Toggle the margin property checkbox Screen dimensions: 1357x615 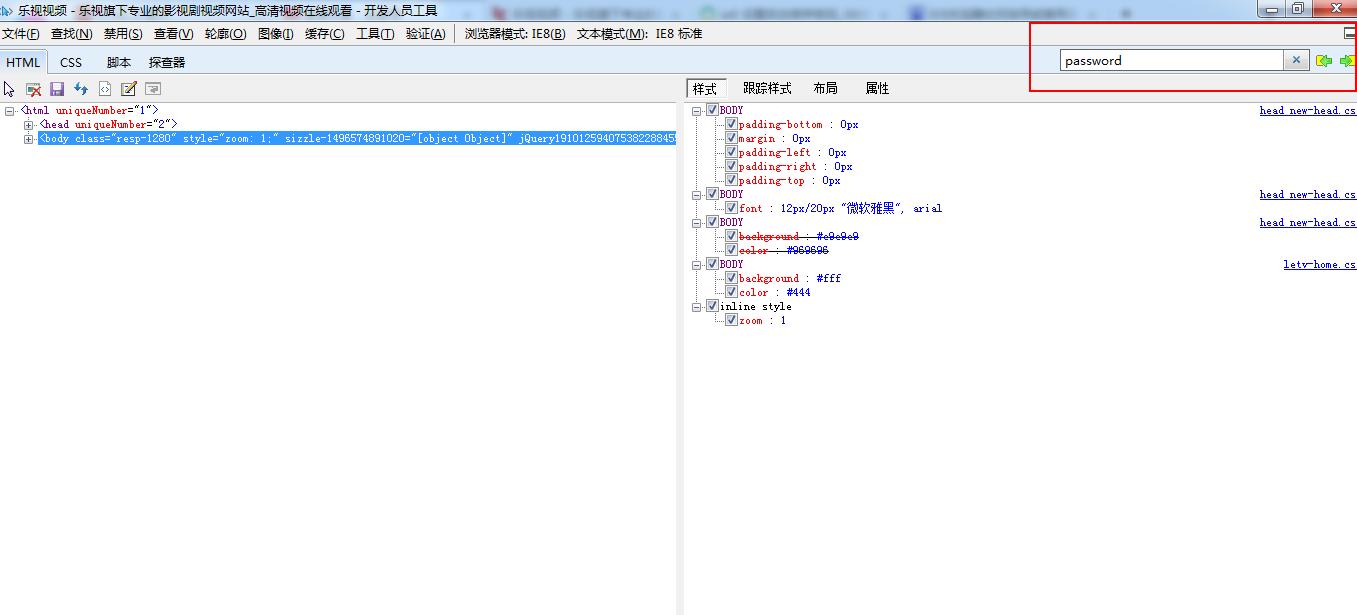[x=731, y=139]
